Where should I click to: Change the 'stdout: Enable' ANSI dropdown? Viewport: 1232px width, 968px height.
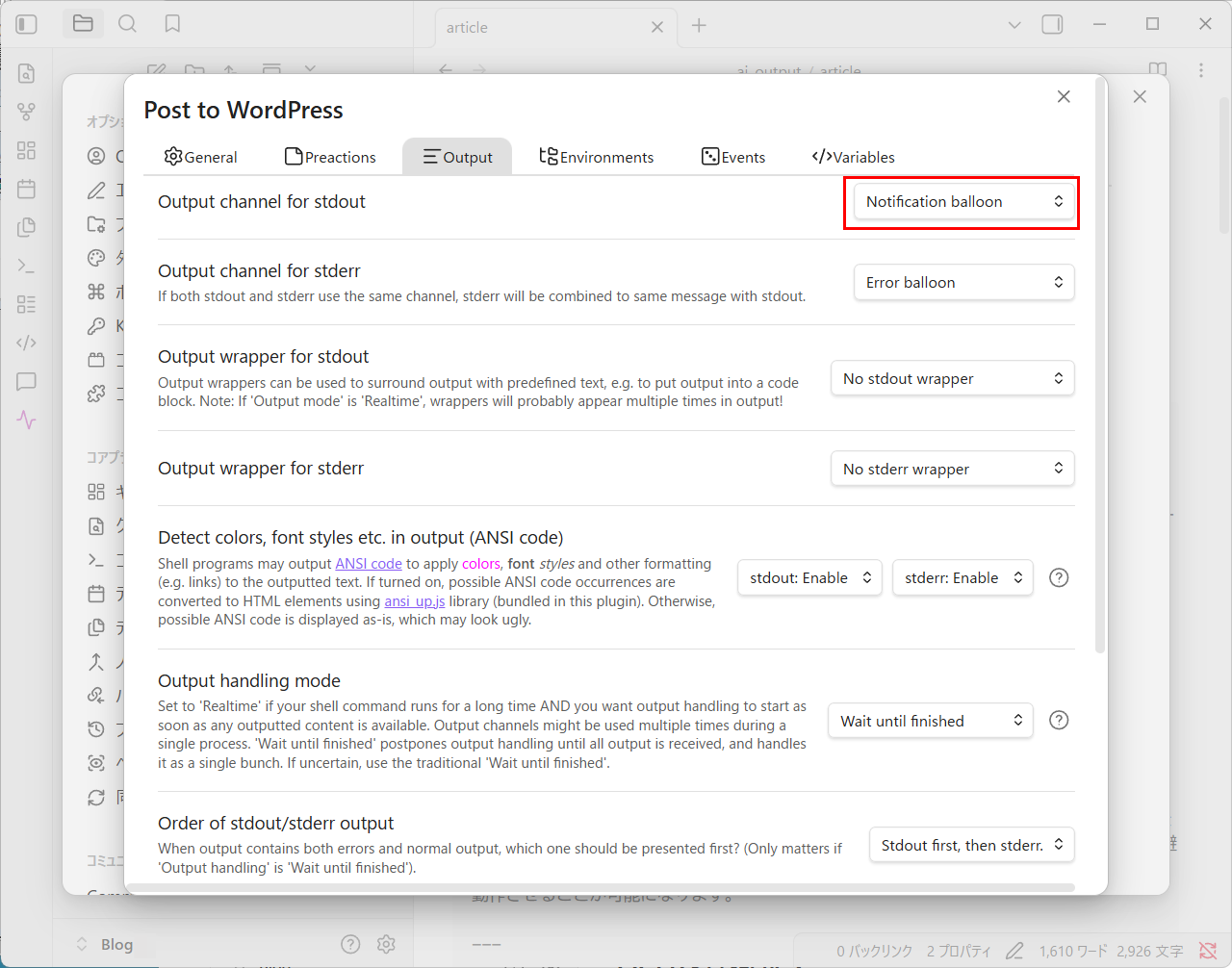pos(809,578)
